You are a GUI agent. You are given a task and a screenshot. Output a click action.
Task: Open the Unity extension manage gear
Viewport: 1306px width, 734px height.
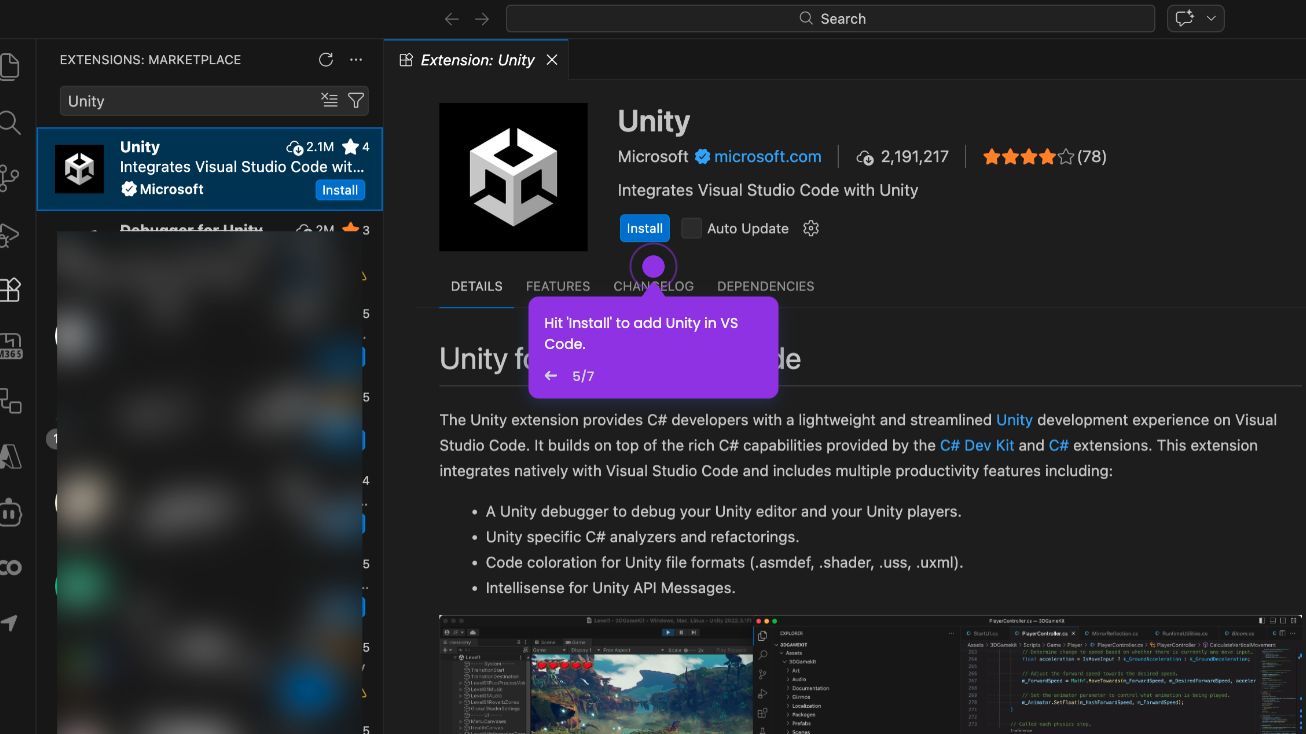[811, 228]
